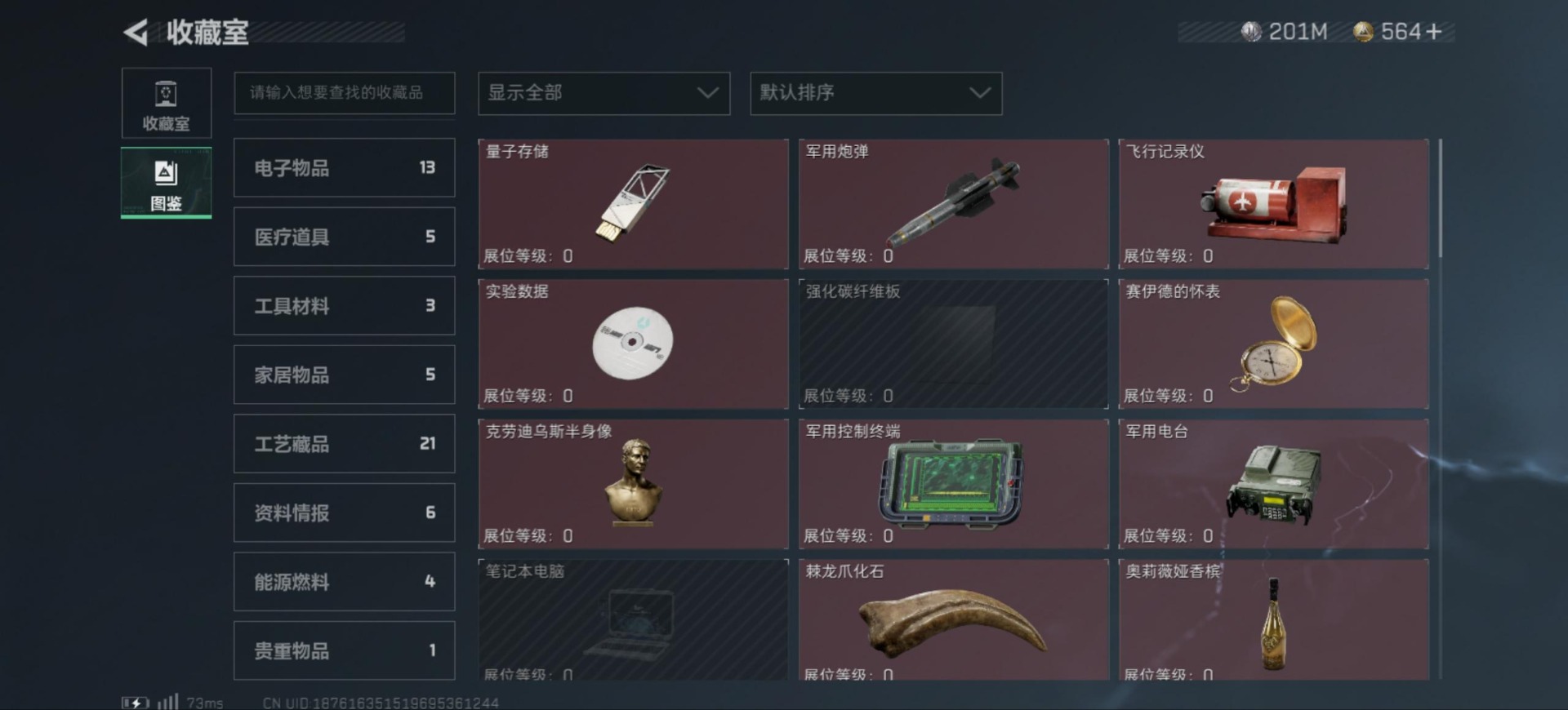
Task: Click the plus icon beside 564
Action: [1434, 32]
